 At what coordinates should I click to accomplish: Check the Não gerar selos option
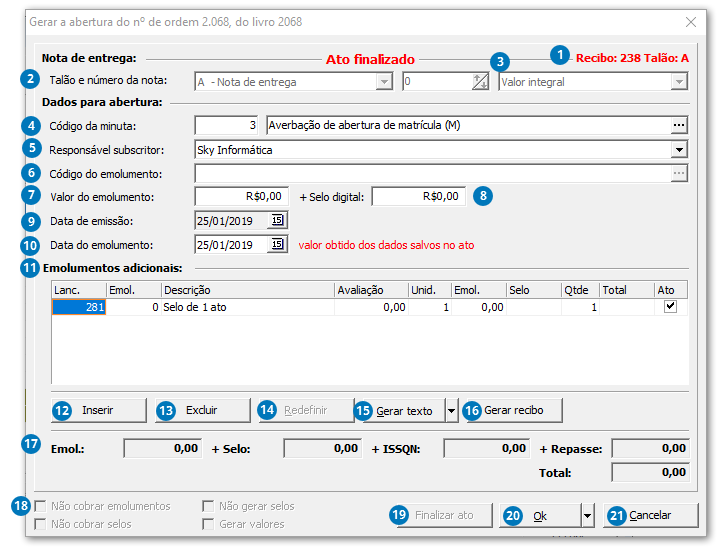click(x=209, y=506)
